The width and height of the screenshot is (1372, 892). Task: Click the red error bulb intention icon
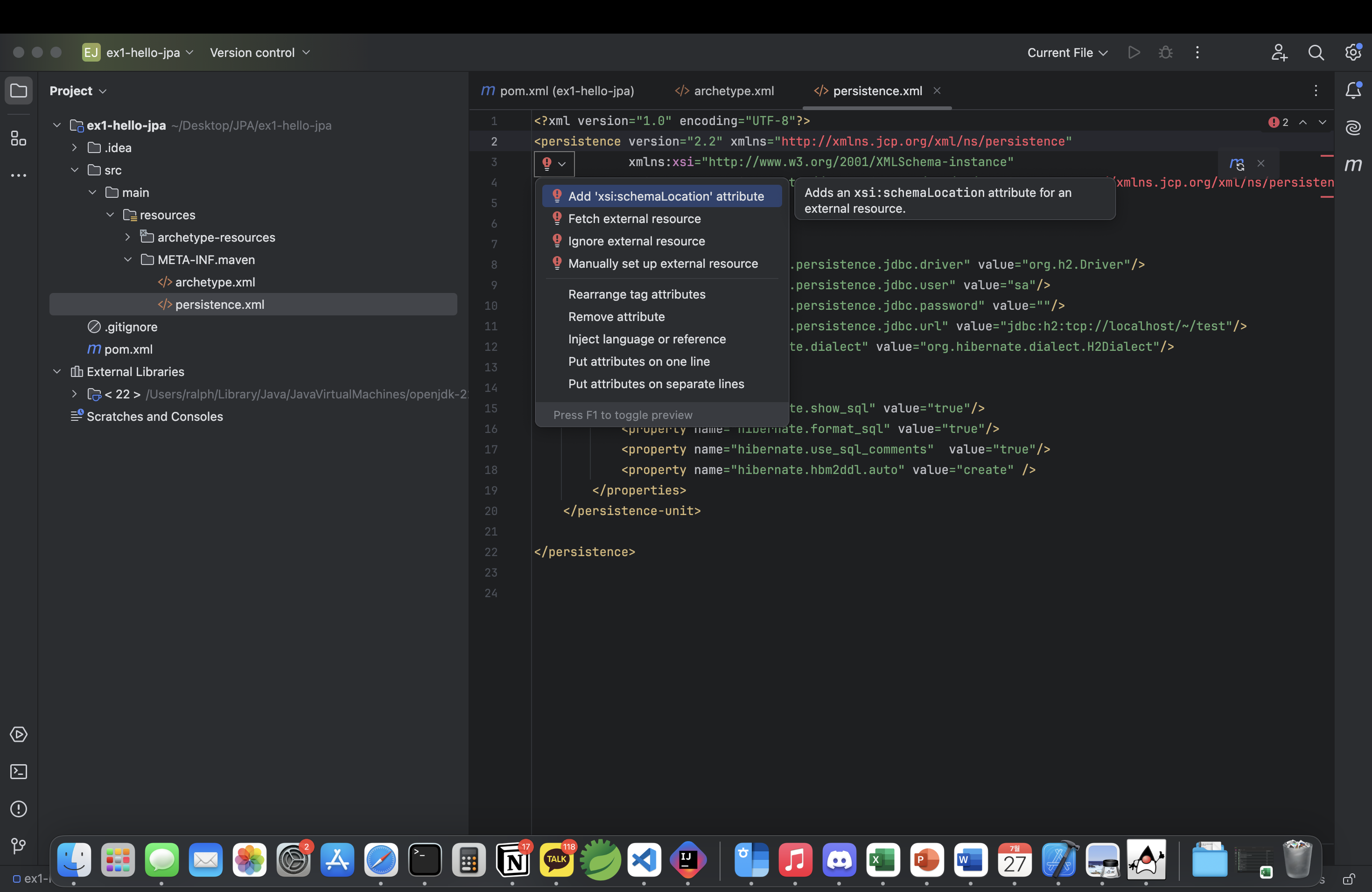click(x=547, y=164)
